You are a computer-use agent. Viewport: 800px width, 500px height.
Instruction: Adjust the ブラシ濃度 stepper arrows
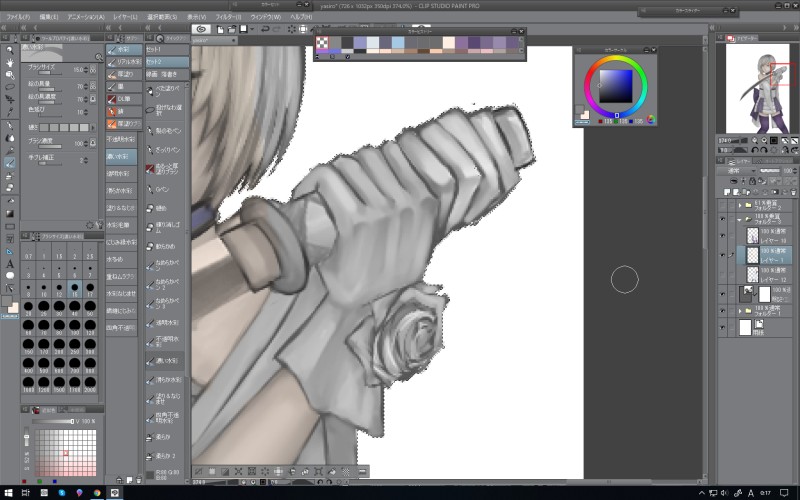(86, 143)
